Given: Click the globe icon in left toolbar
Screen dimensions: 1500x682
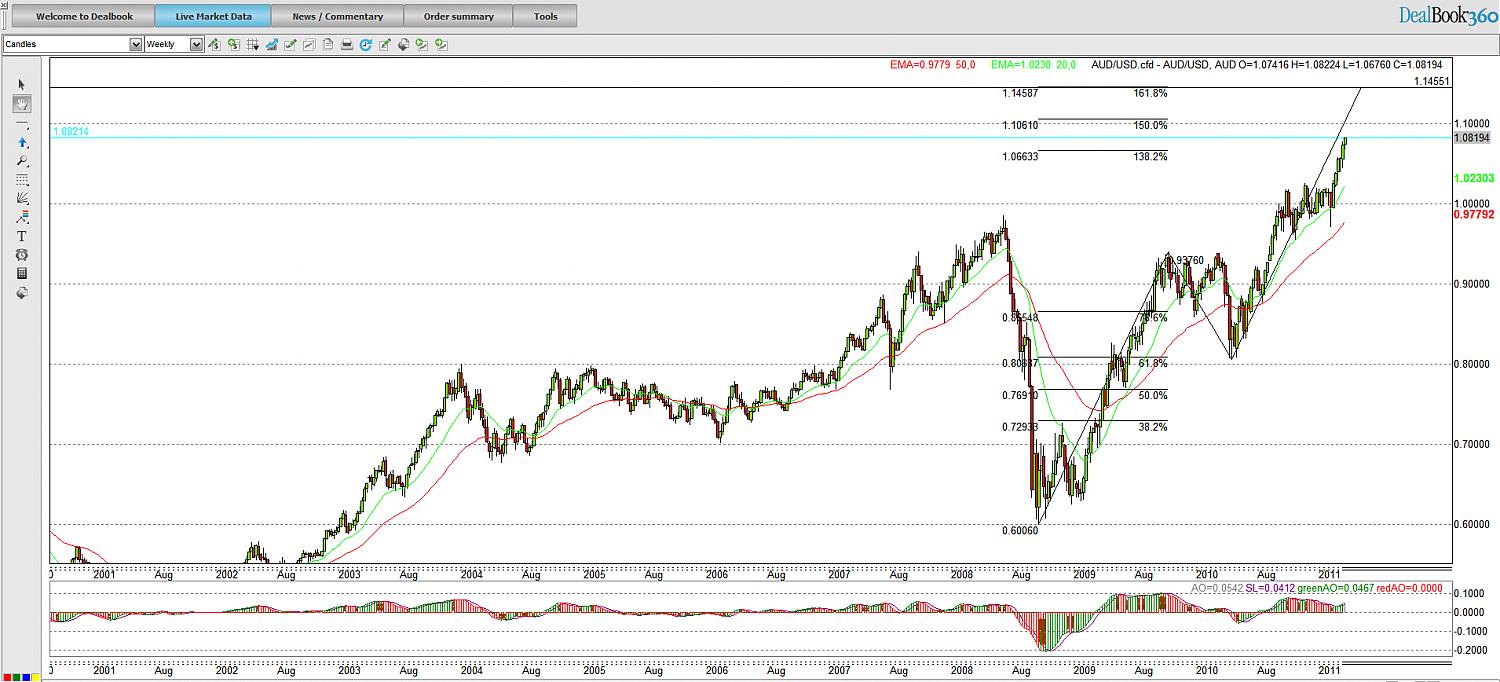Looking at the screenshot, I should coord(22,292).
